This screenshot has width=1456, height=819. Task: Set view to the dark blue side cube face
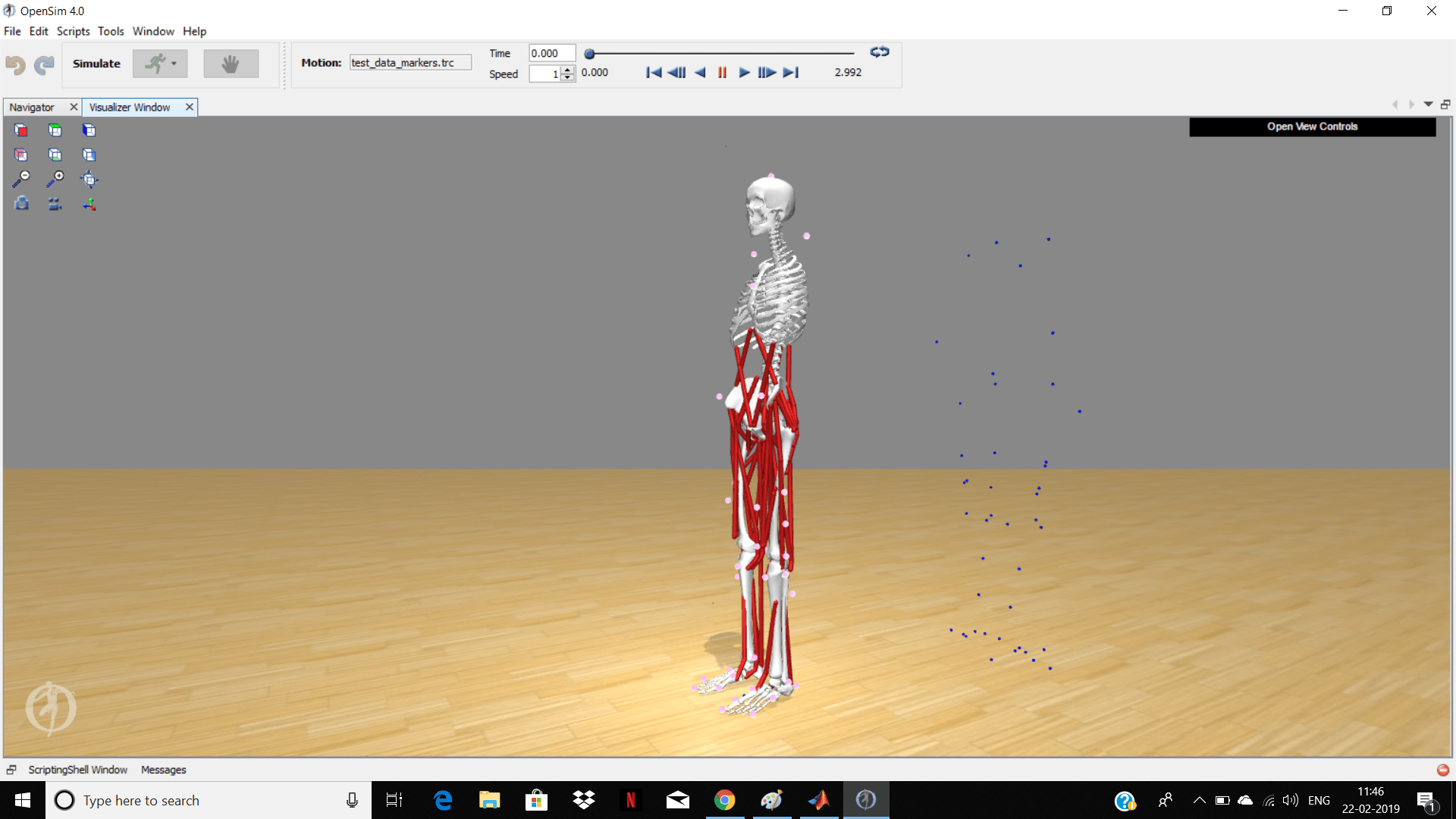pos(89,130)
